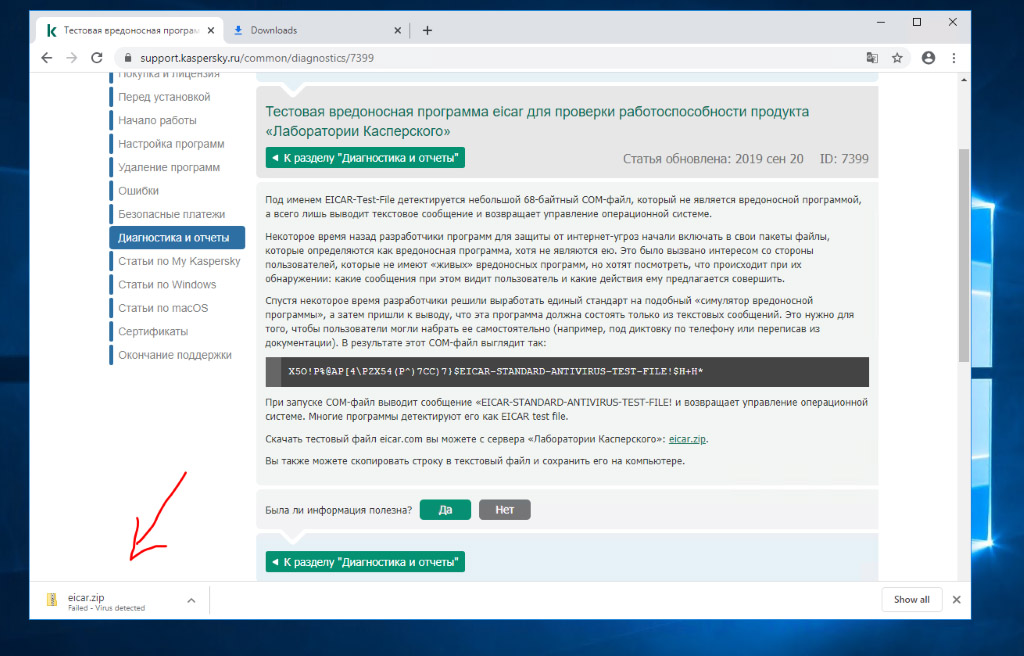The image size is (1024, 656).
Task: Expand the eicar.zip download options chevron
Action: point(191,600)
